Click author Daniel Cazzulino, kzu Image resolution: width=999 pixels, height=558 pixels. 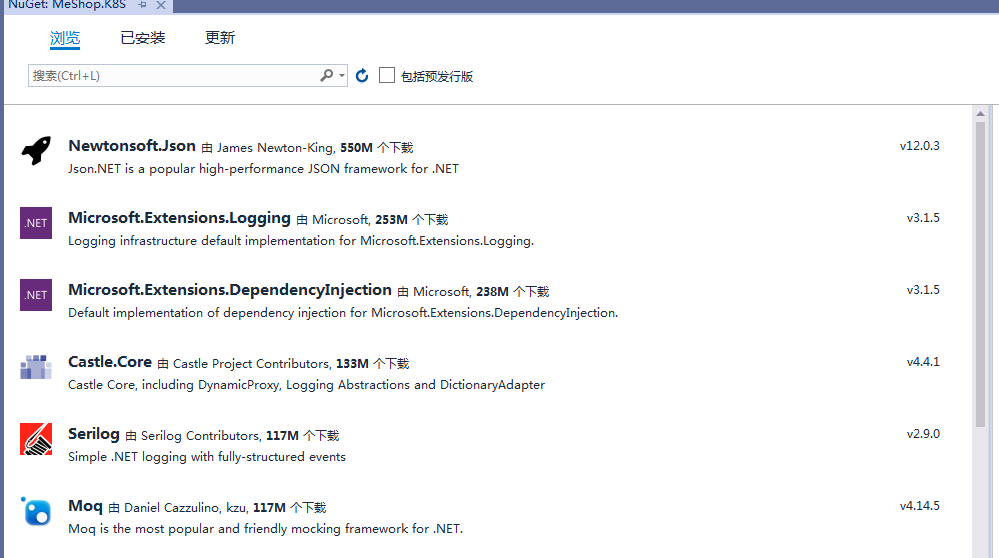[x=186, y=508]
